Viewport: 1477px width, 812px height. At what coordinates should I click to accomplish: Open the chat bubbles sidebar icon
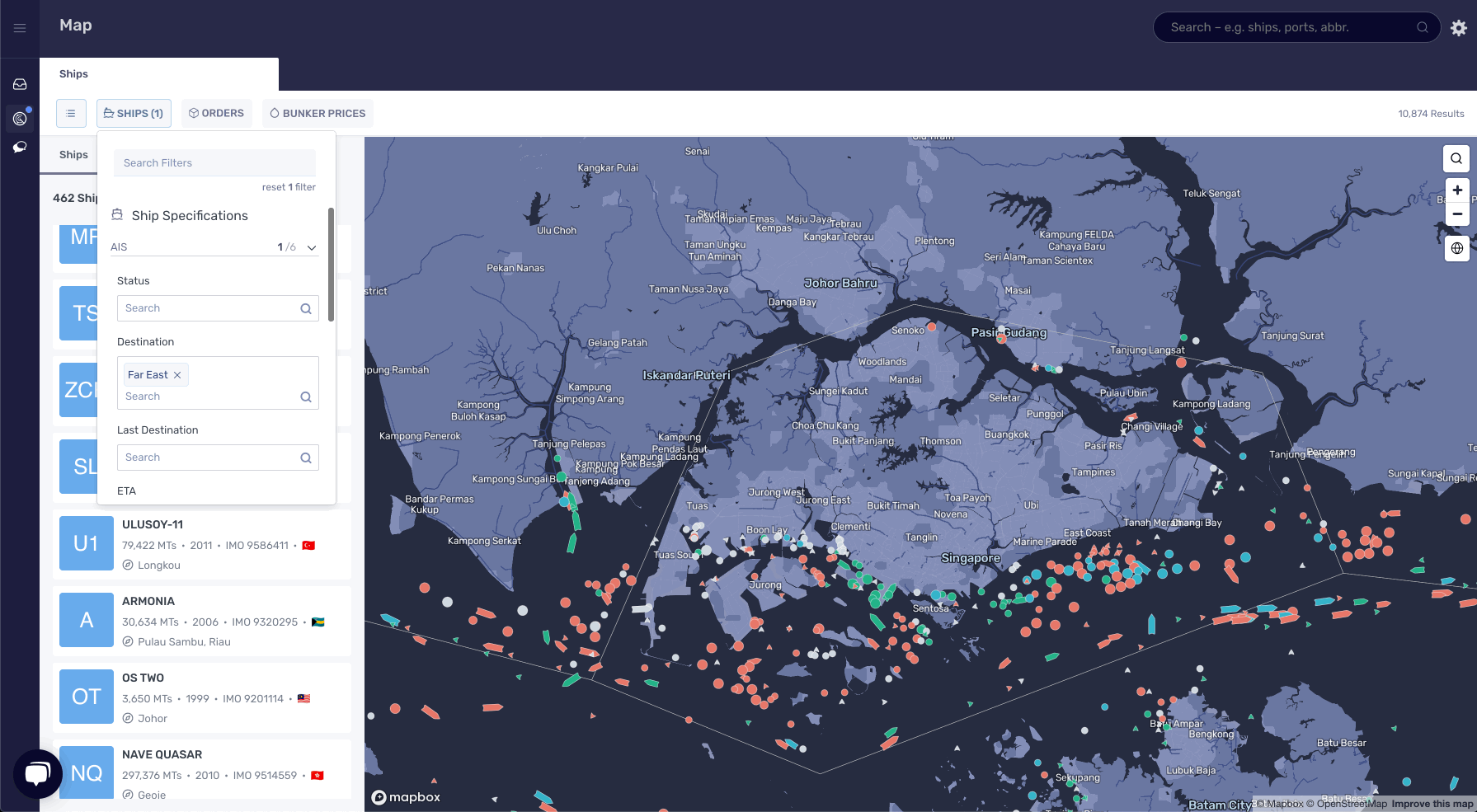click(20, 147)
